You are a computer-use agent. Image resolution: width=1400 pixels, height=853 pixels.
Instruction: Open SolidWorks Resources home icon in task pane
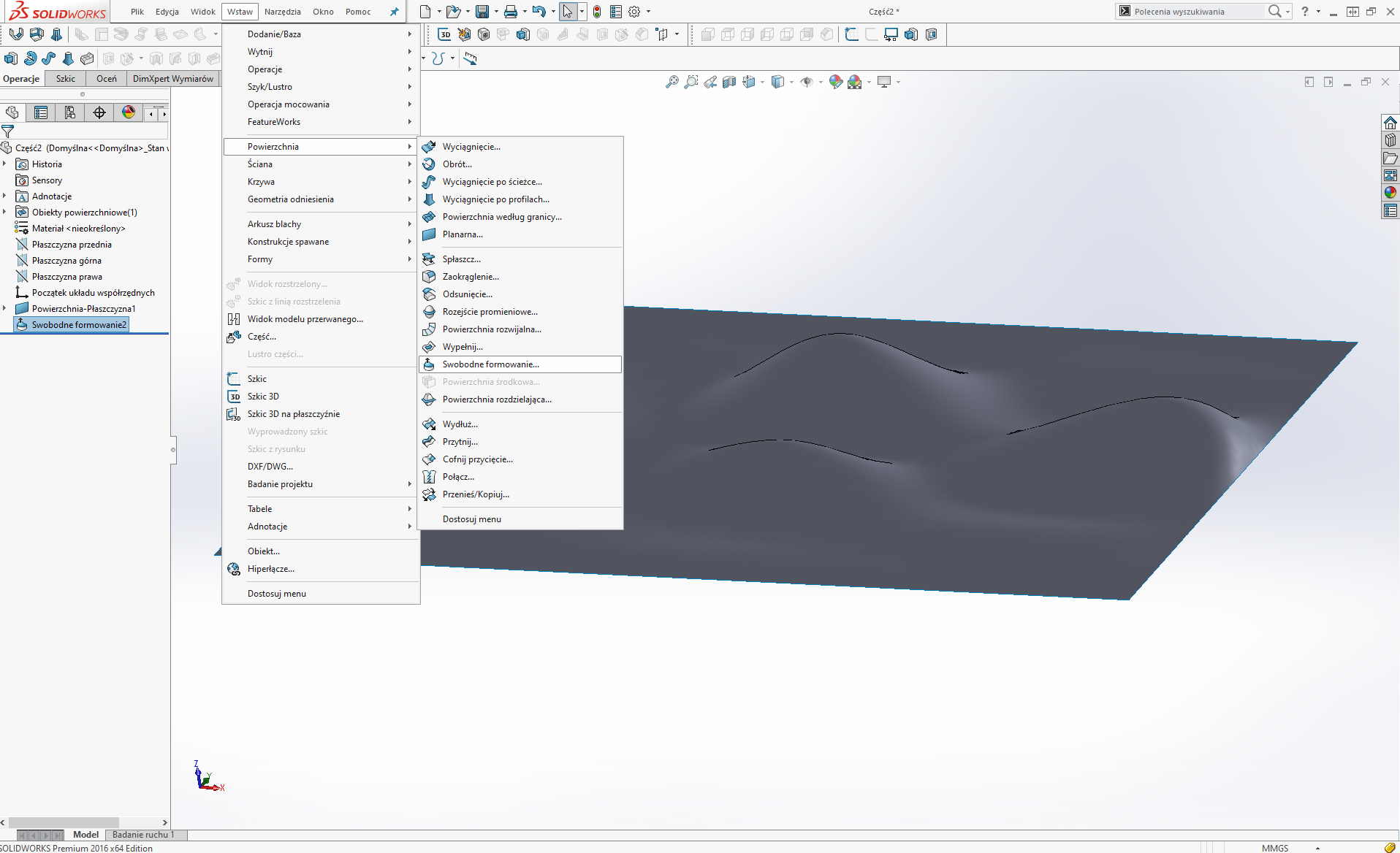pyautogui.click(x=1390, y=123)
